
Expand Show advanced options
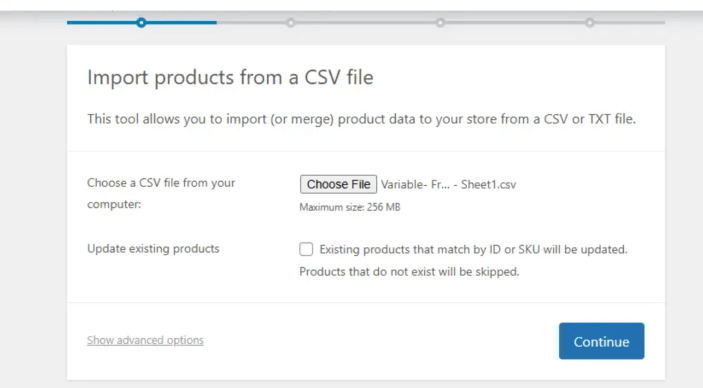tap(145, 340)
